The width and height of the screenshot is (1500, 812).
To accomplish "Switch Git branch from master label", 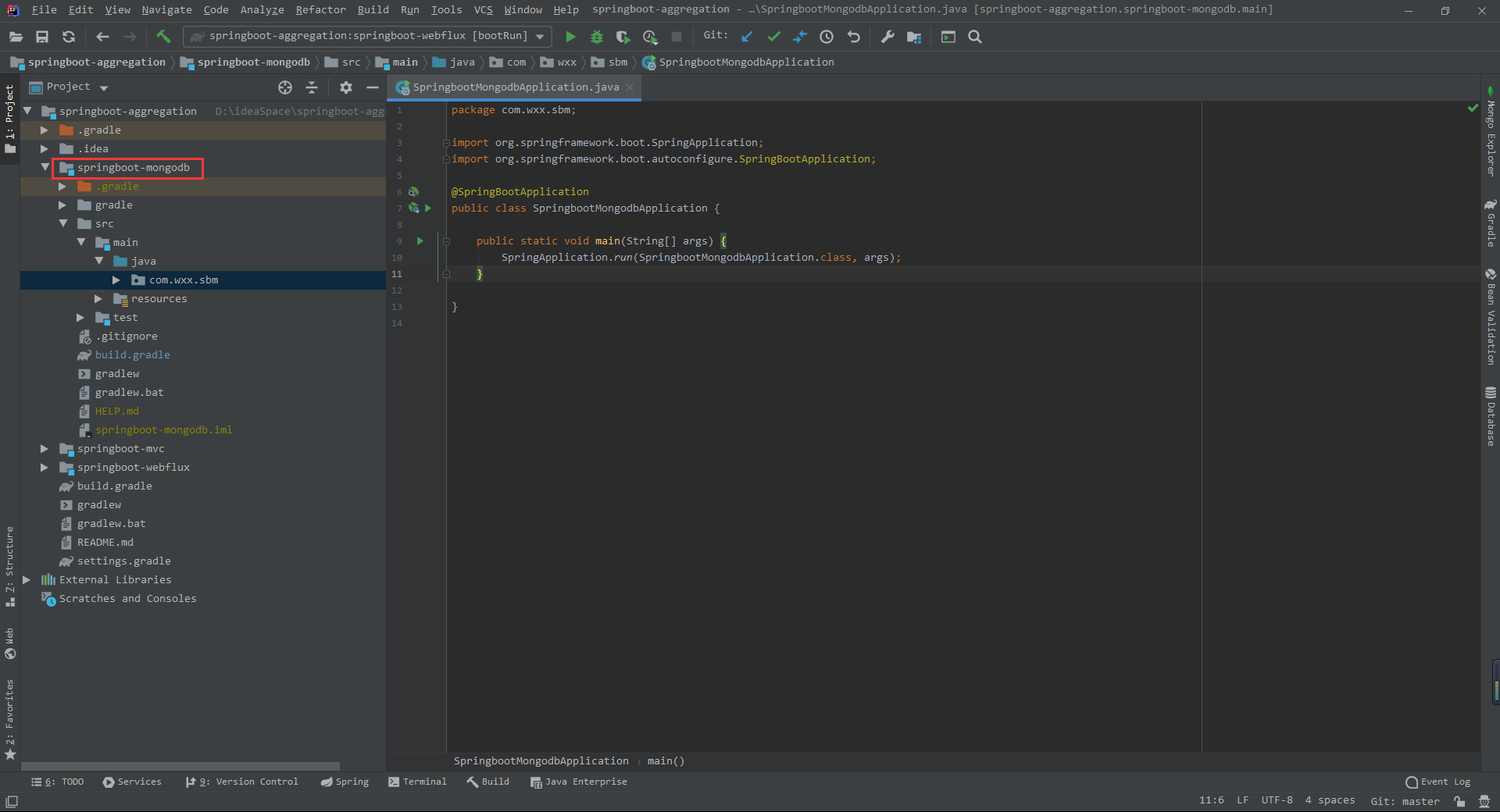I will coord(1405,801).
